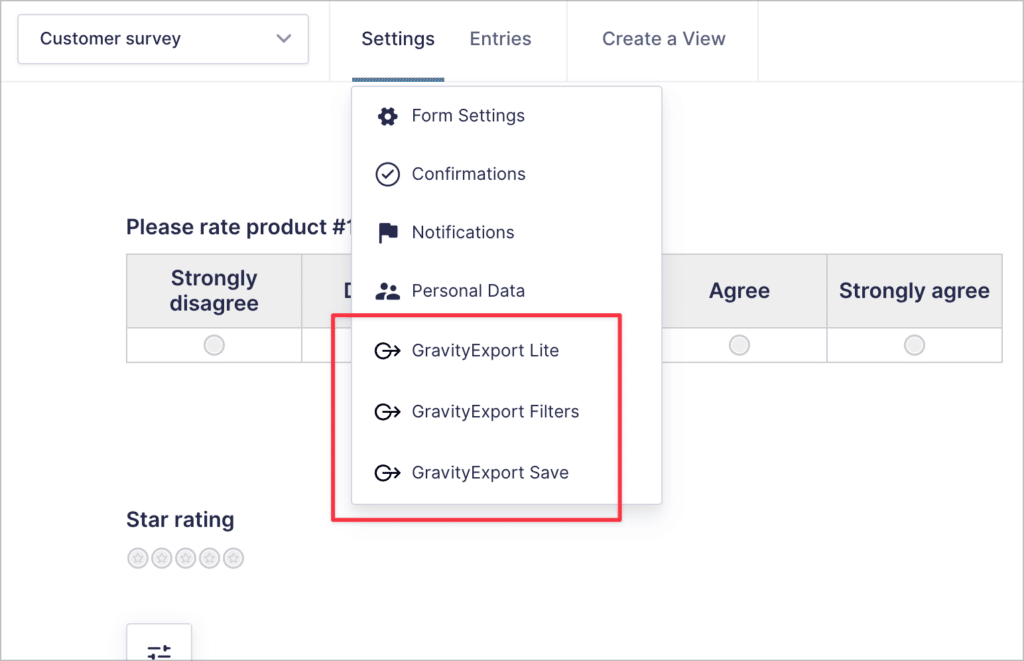Select the Agree radio button
The height and width of the screenshot is (661, 1024).
click(x=739, y=345)
